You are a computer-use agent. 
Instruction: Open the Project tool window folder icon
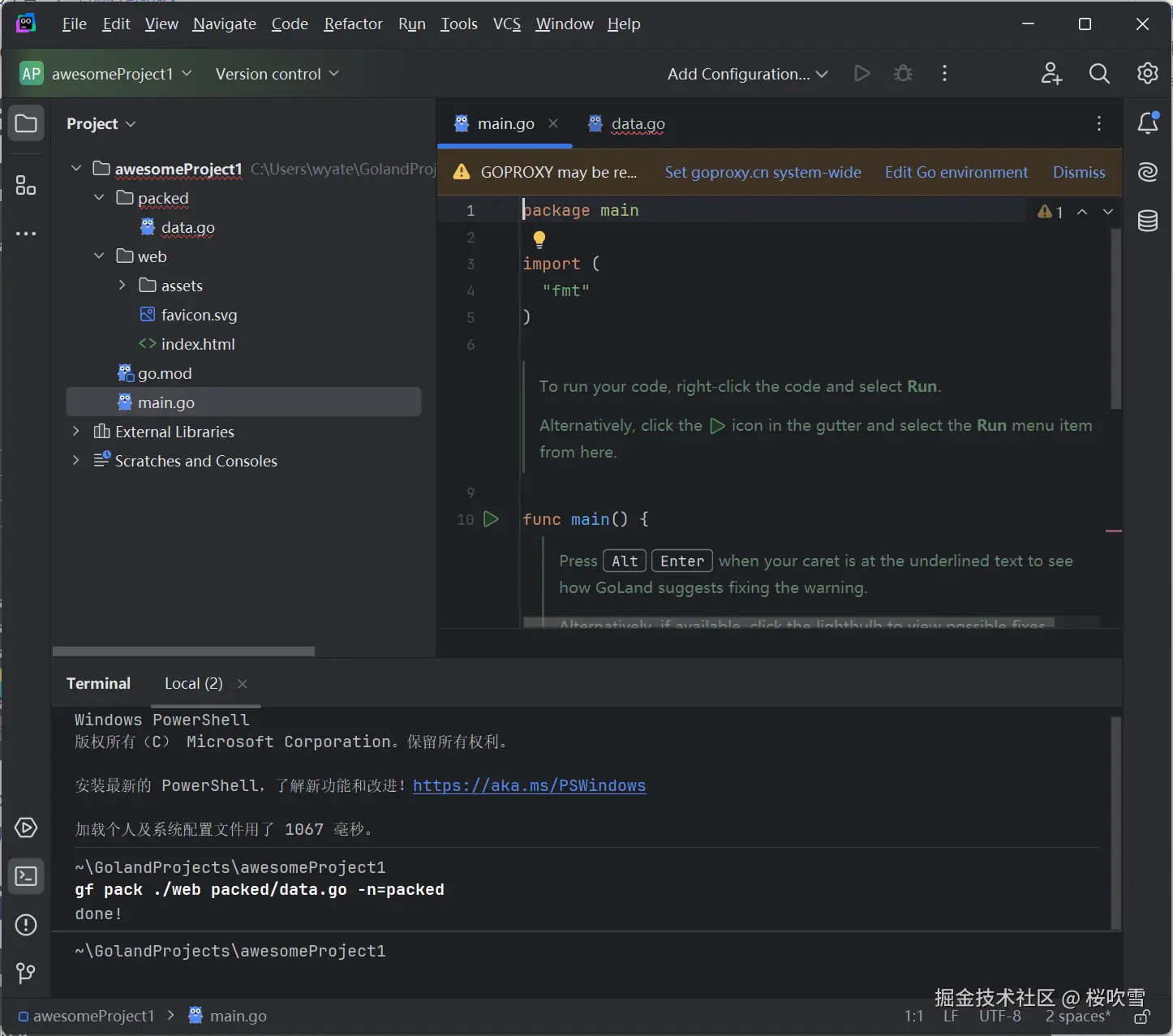[26, 123]
